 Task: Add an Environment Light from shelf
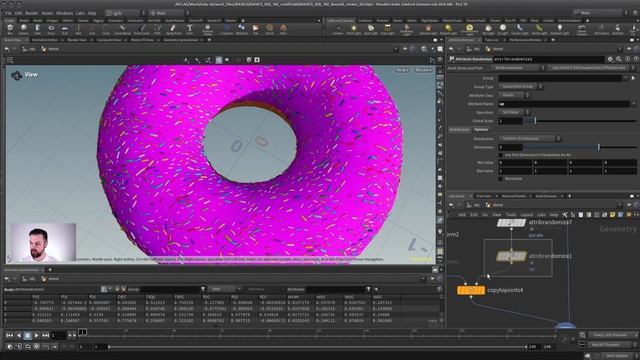tap(469, 29)
